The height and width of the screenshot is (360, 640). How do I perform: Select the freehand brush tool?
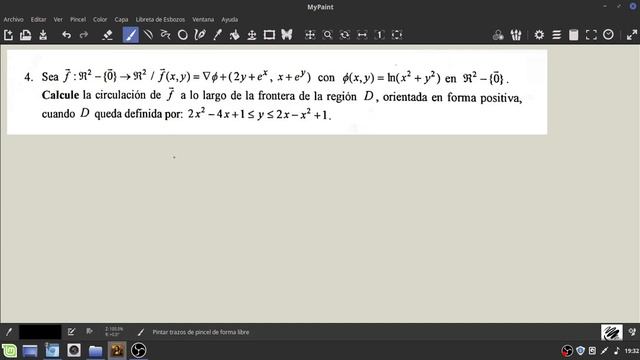coord(131,35)
